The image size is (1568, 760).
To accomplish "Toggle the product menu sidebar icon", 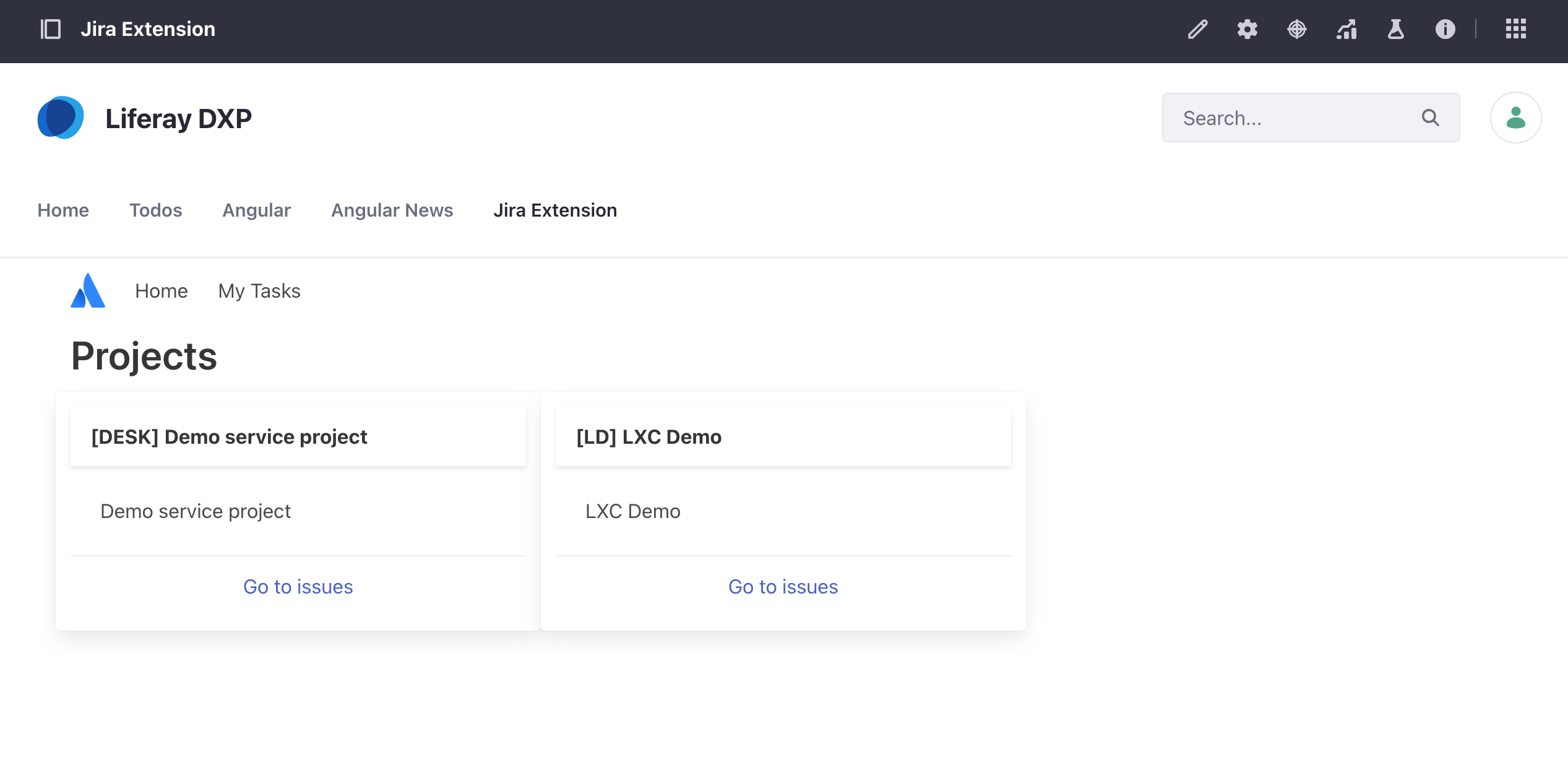I will [x=51, y=29].
